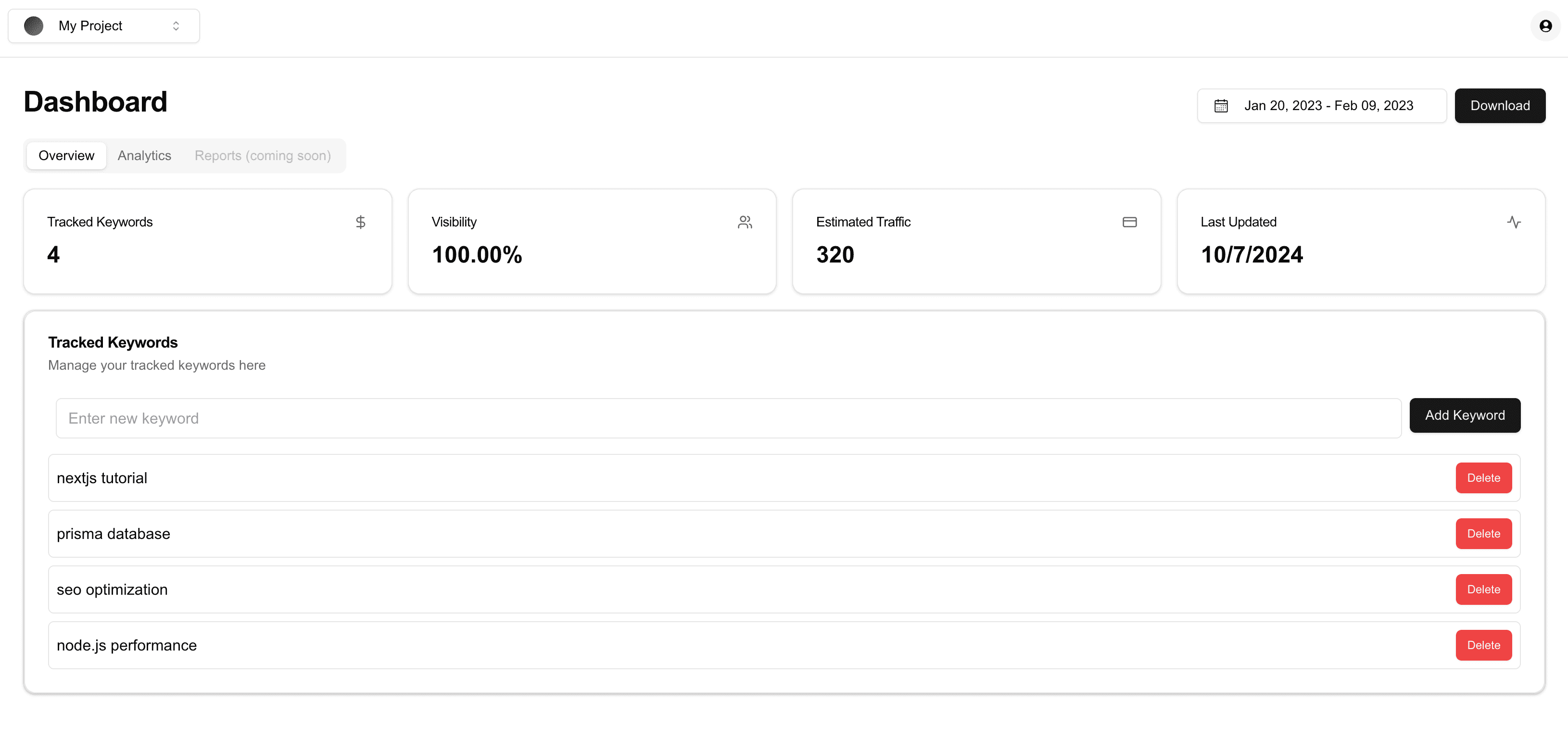
Task: Click the users icon in Visibility card
Action: [x=745, y=222]
